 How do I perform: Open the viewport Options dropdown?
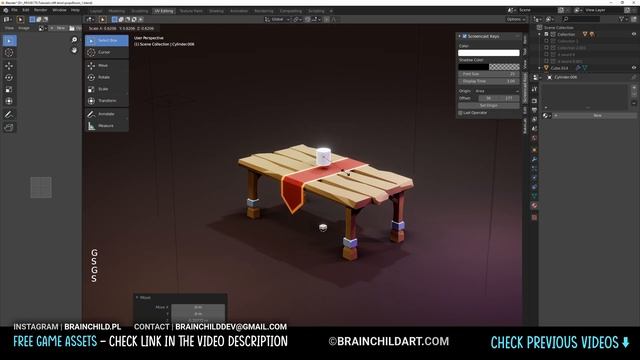tap(516, 19)
